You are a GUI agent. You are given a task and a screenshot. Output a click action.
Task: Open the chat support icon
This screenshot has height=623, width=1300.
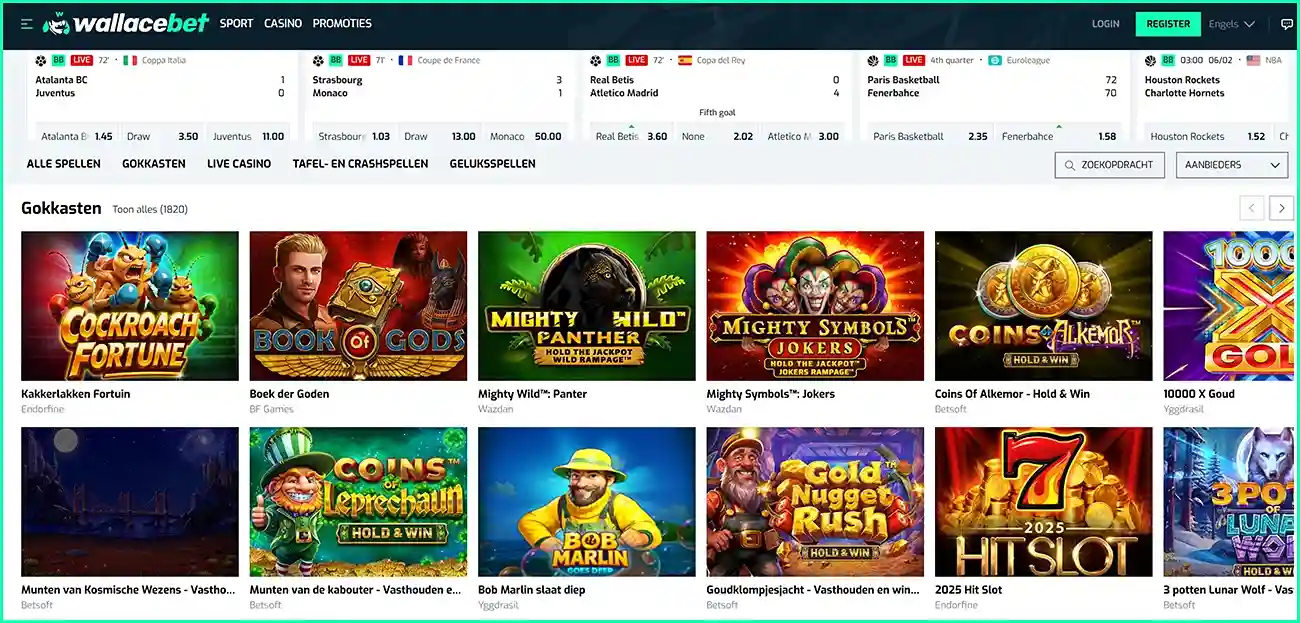(x=1286, y=24)
